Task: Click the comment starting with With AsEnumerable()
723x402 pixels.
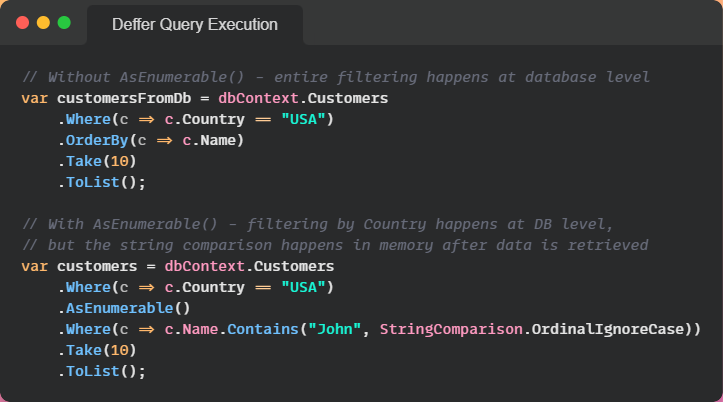Action: 318,224
